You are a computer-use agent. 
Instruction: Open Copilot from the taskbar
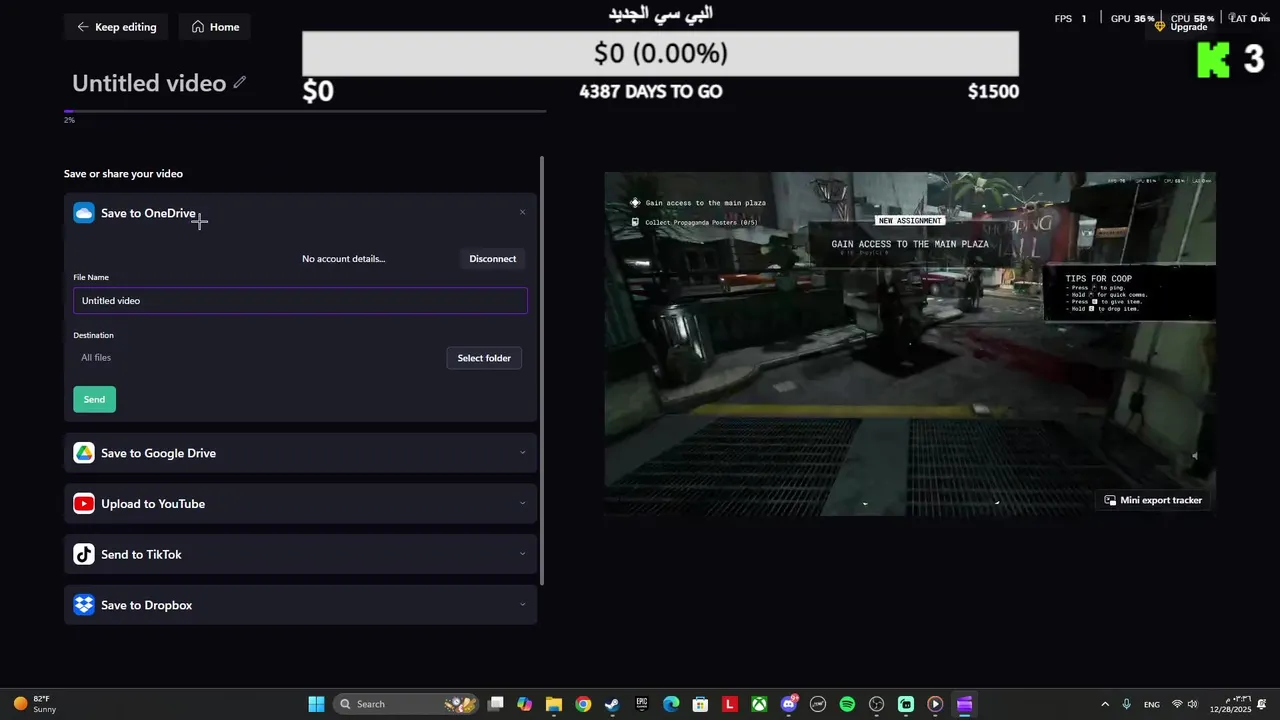524,704
